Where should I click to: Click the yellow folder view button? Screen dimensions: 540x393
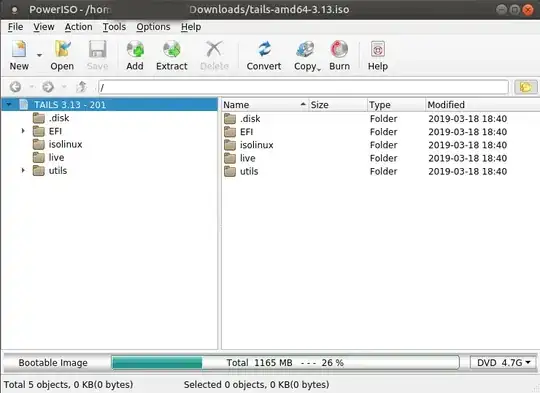click(x=526, y=87)
